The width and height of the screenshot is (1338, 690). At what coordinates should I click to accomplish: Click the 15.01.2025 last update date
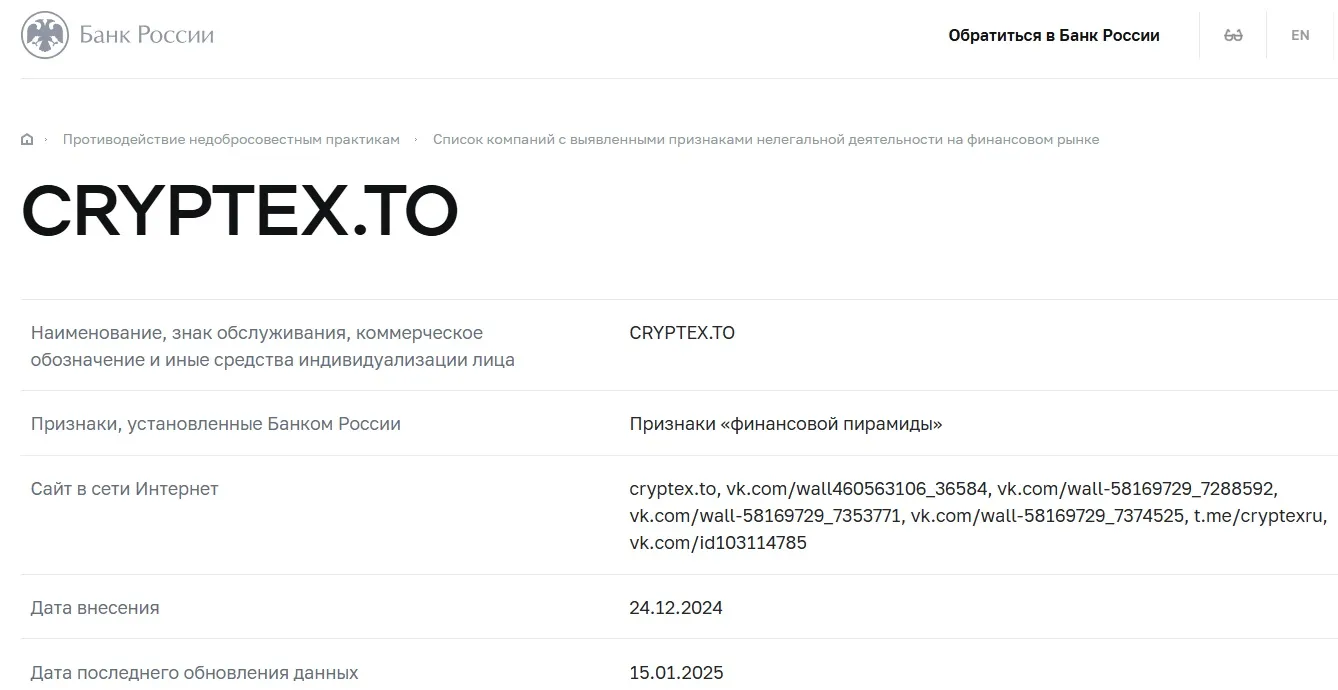click(x=676, y=673)
